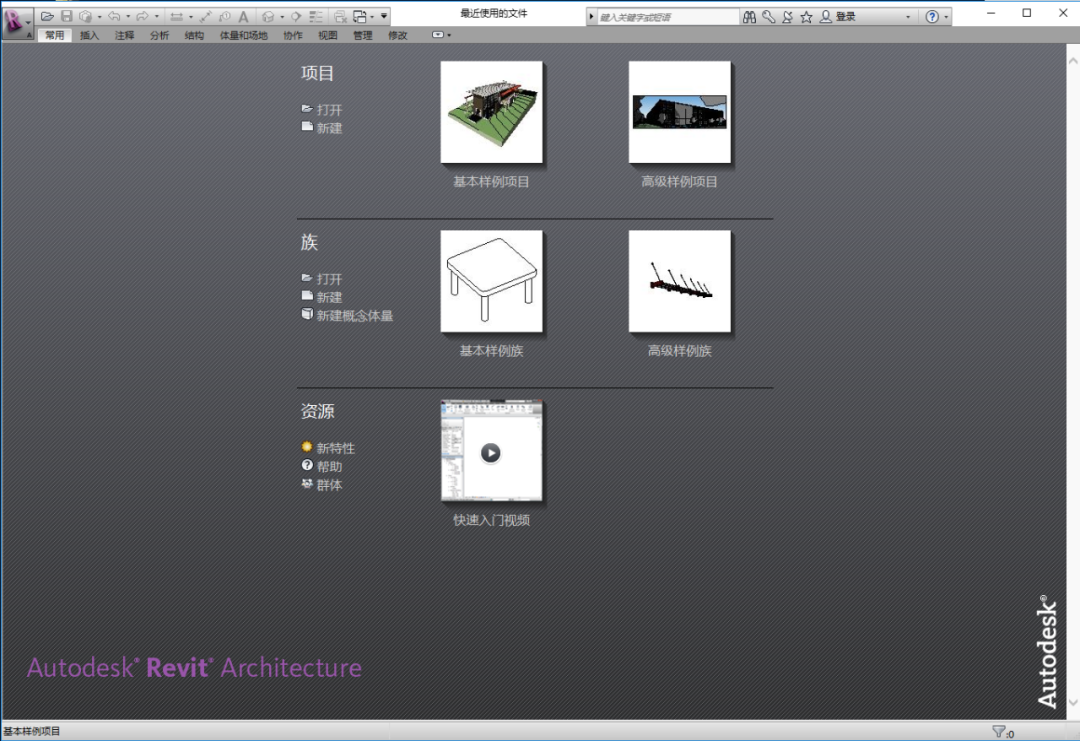
Task: Switch to the 管理 ribbon tab
Action: pyautogui.click(x=363, y=35)
